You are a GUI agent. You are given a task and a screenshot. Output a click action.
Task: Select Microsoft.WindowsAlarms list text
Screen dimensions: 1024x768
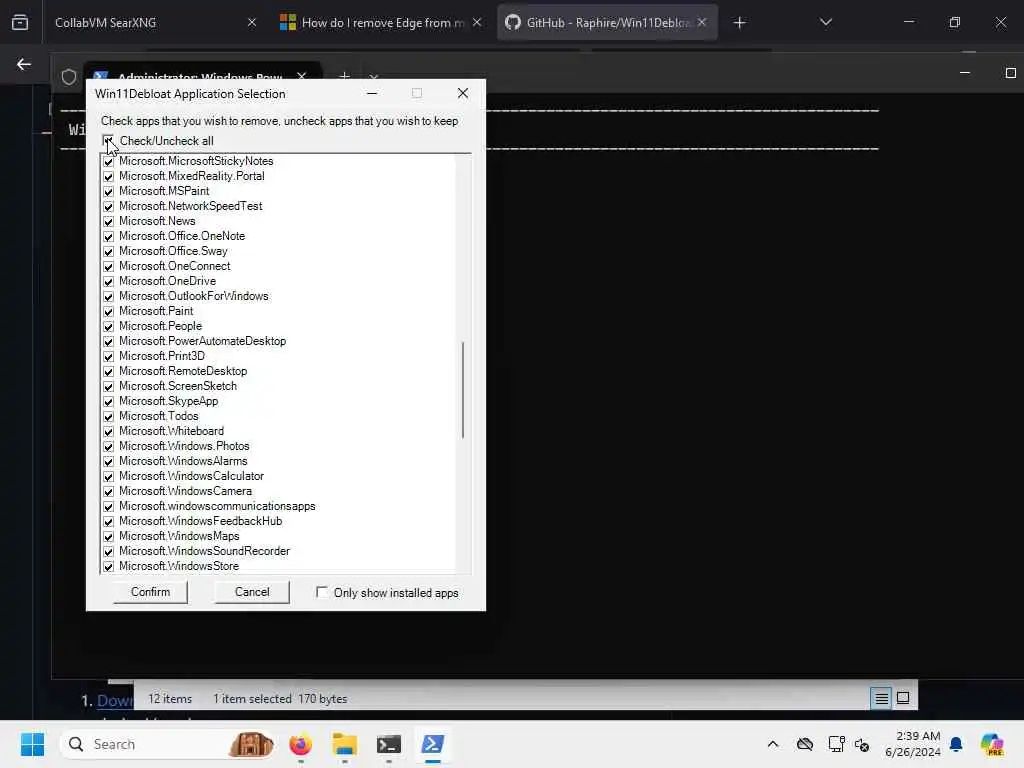(x=183, y=462)
